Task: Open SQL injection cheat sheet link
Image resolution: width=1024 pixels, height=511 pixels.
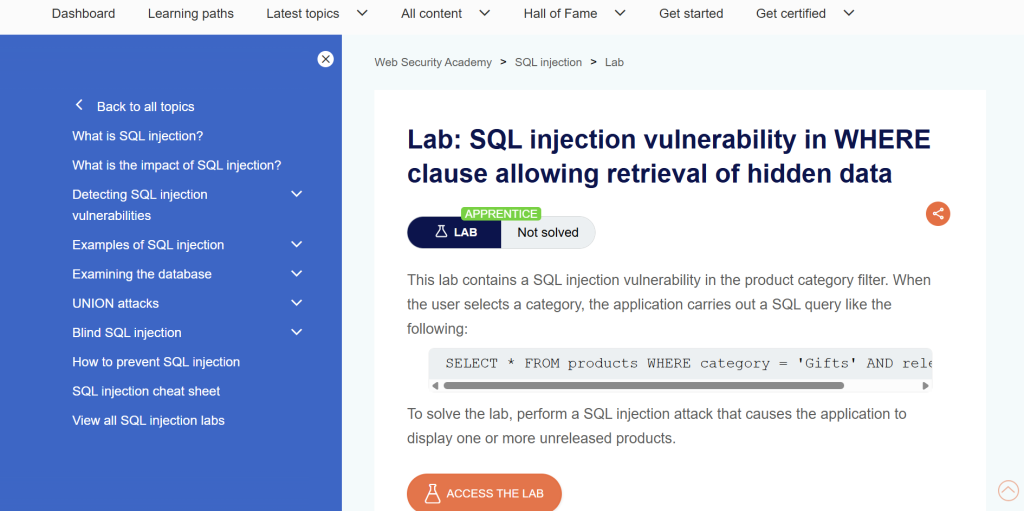Action: 146,391
